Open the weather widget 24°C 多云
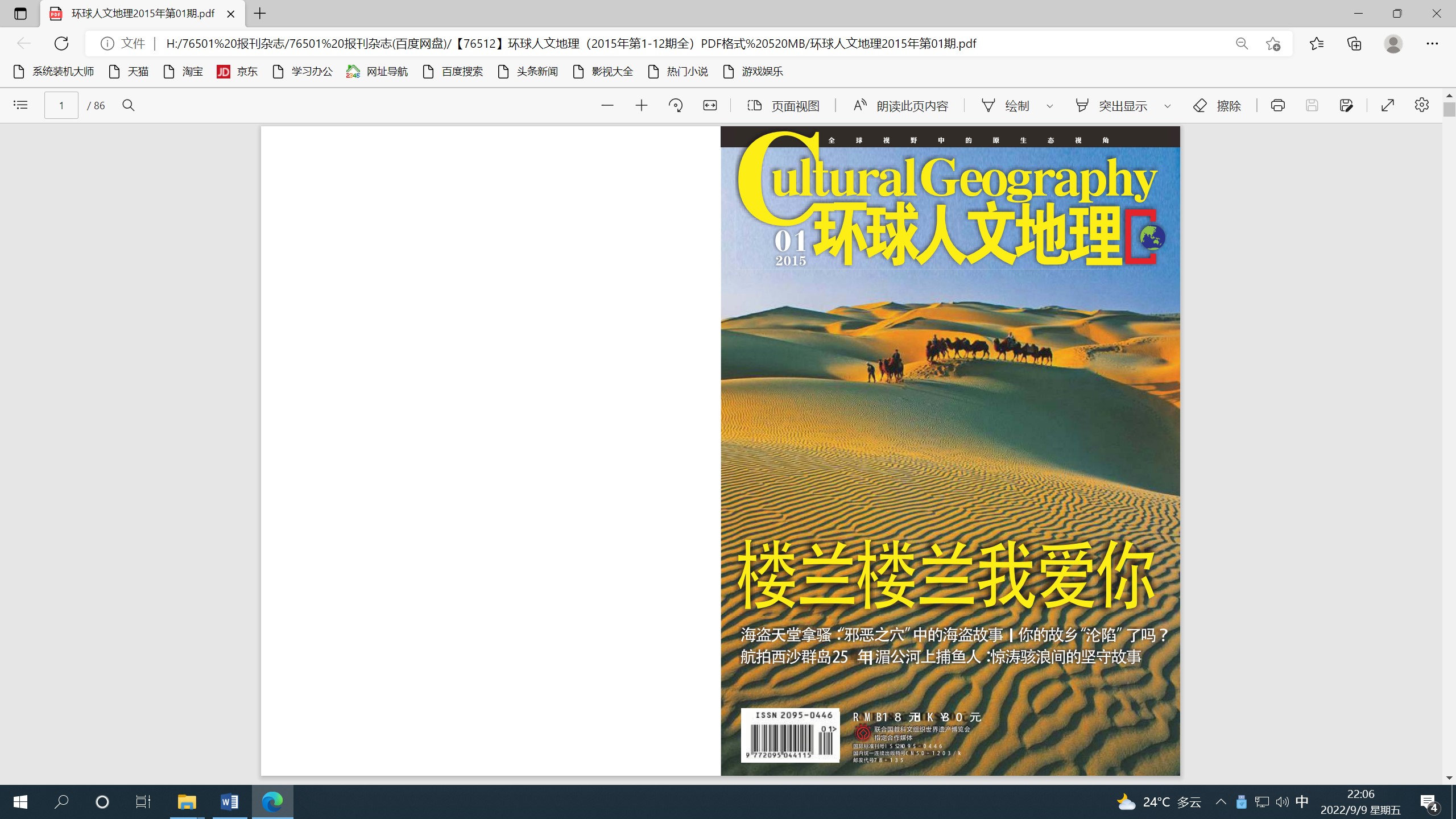The height and width of the screenshot is (819, 1456). click(x=1159, y=802)
